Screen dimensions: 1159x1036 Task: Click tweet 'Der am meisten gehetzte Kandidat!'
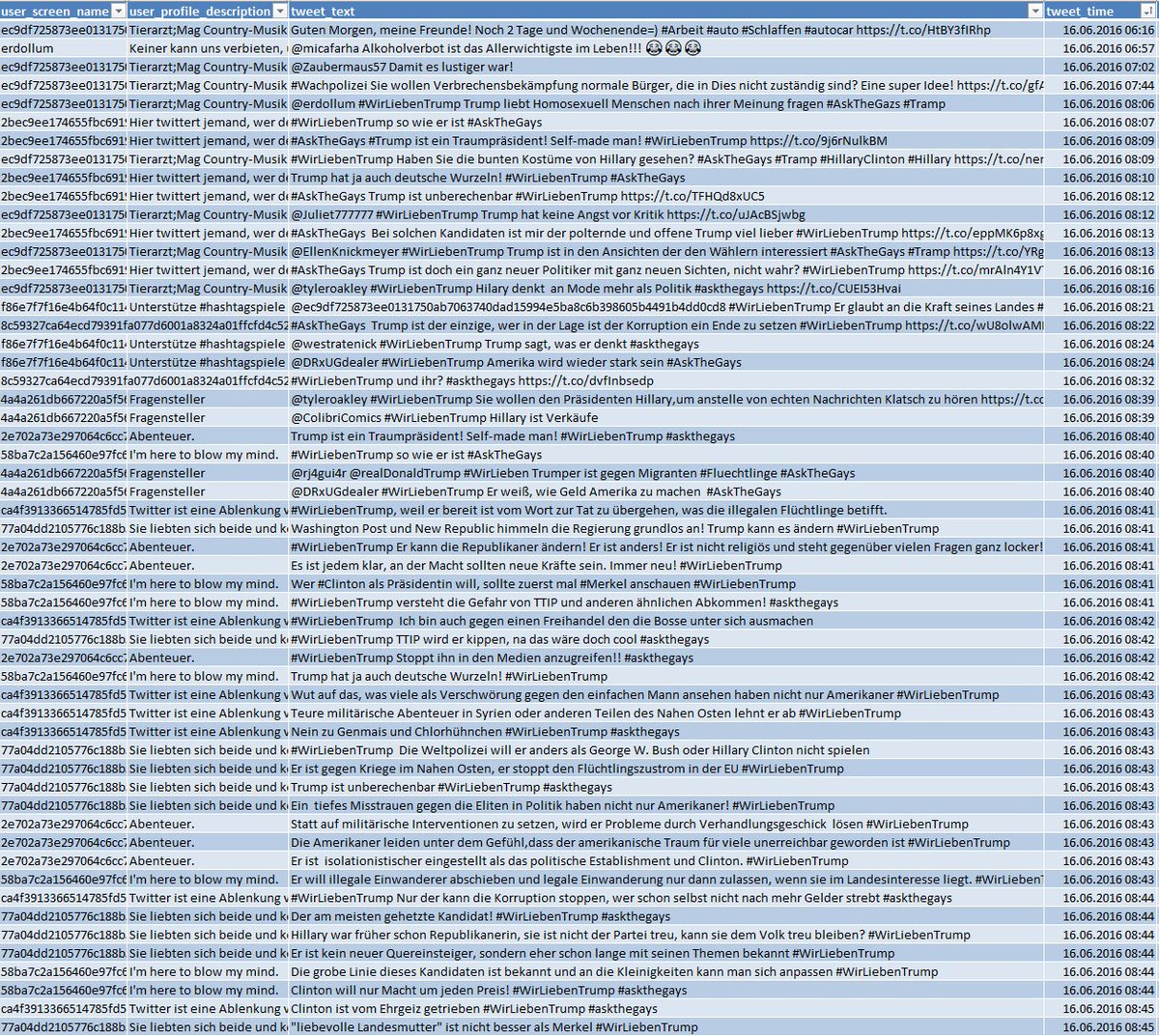pos(666,916)
